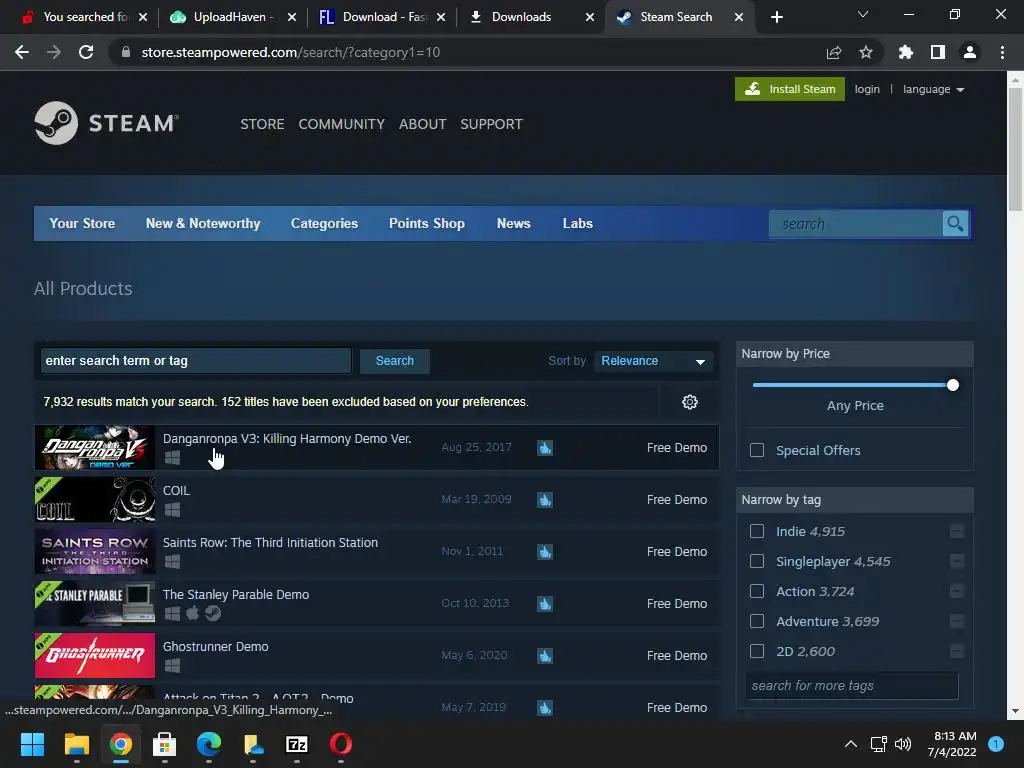Click the price range slider handle
The image size is (1024, 768).
tap(953, 385)
